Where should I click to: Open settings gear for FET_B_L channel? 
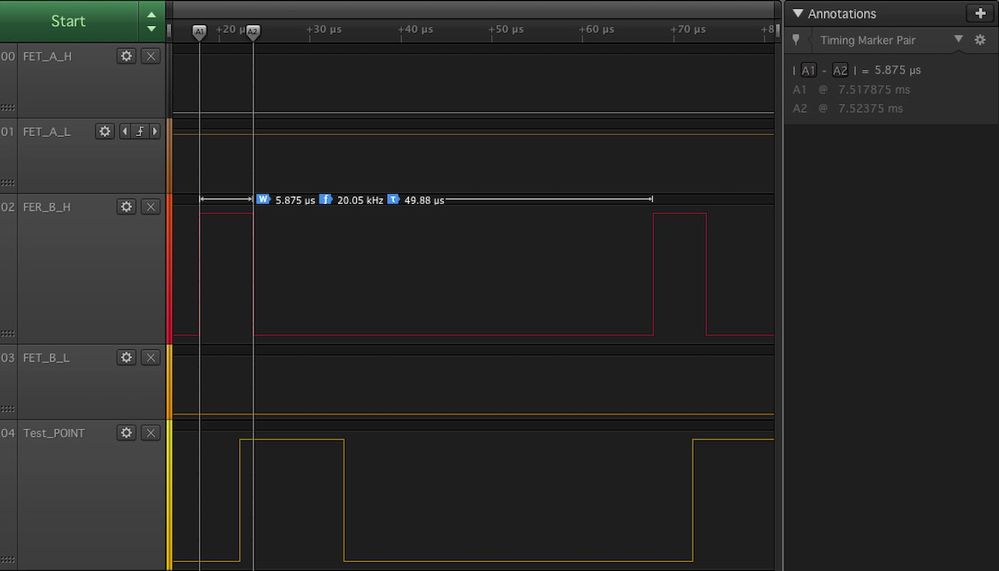click(x=127, y=358)
